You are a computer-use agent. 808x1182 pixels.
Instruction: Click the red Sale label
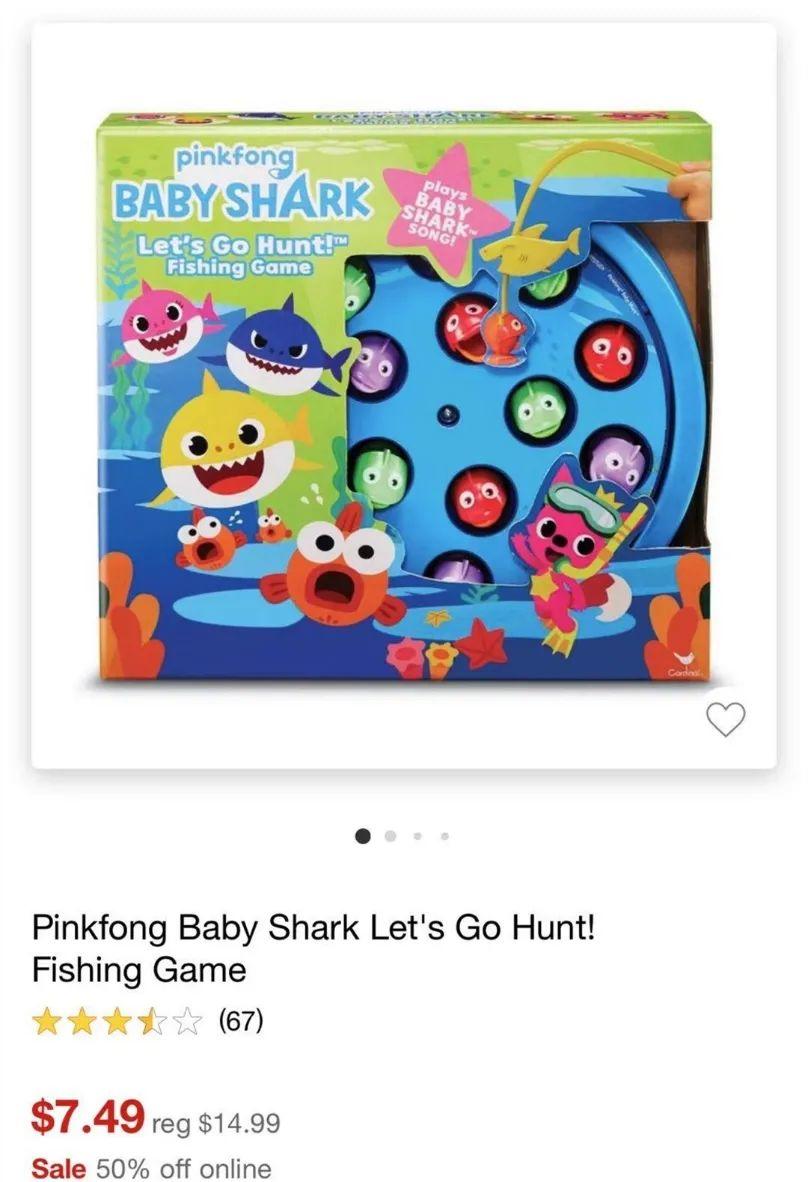[x=59, y=1168]
